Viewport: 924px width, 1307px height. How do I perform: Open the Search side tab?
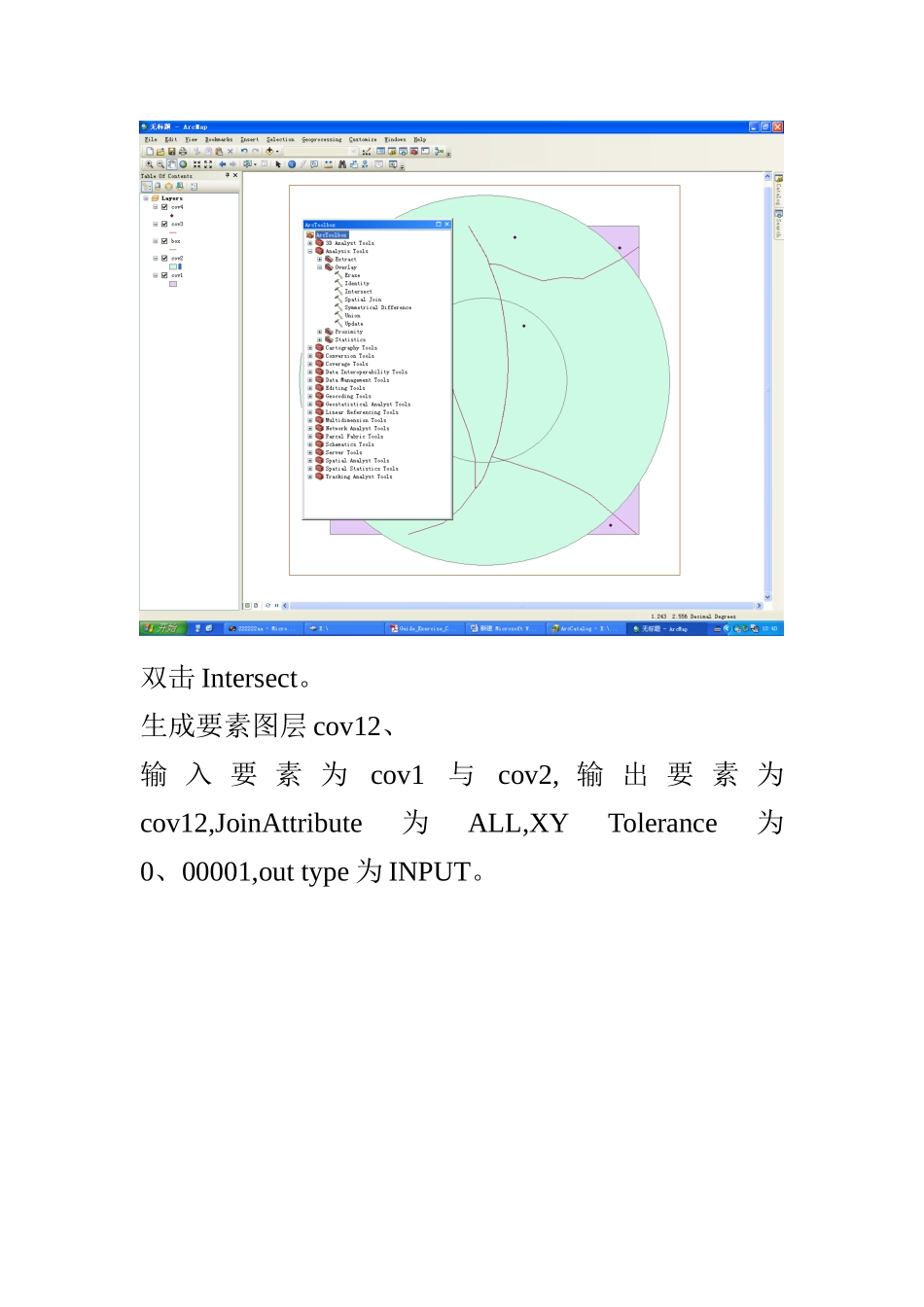pos(778,225)
